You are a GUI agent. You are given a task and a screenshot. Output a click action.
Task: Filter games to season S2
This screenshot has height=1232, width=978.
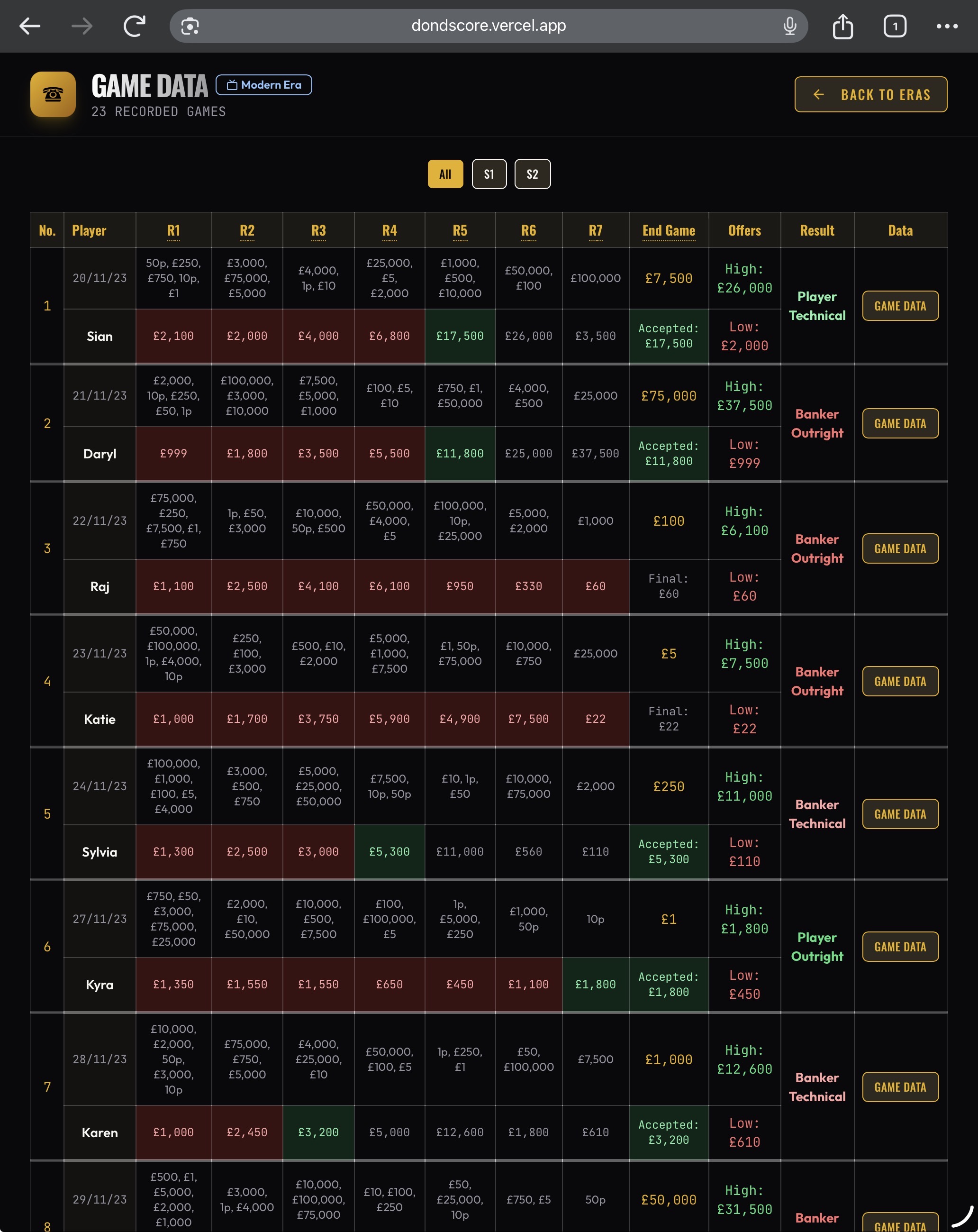(x=533, y=174)
